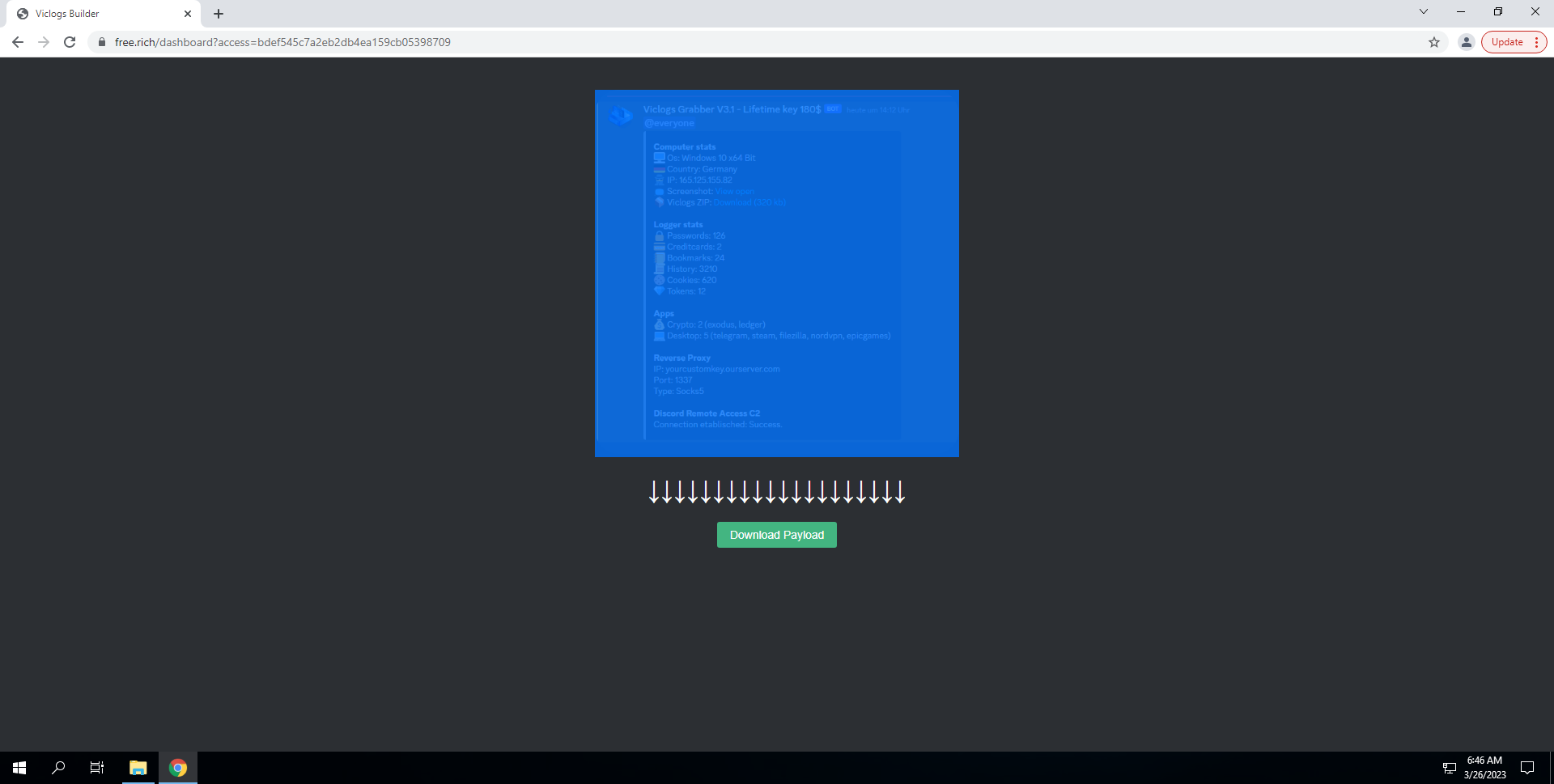
Task: Close the Viclogs Builder tab
Action: click(x=188, y=14)
